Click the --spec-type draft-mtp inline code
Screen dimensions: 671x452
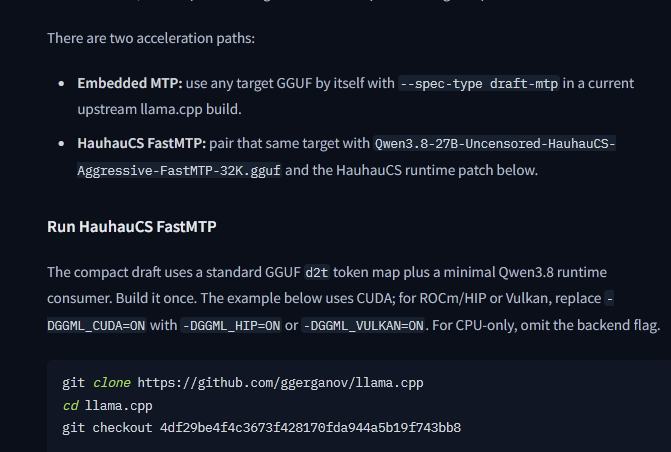tap(479, 83)
